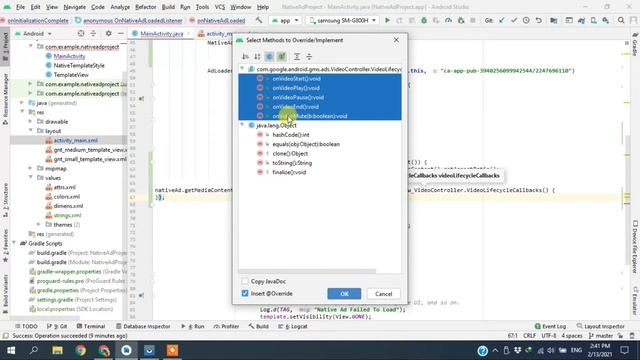The height and width of the screenshot is (360, 640).
Task: Click the Project panel gear settings icon
Action: coord(108,33)
